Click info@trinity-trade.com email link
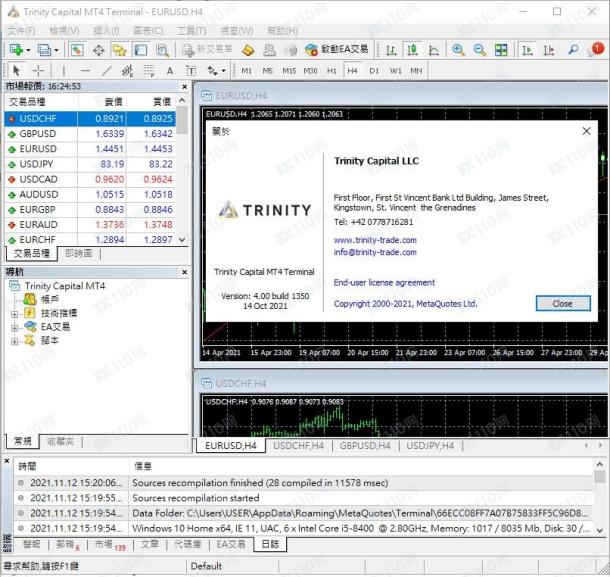The height and width of the screenshot is (577, 610). pyautogui.click(x=375, y=252)
